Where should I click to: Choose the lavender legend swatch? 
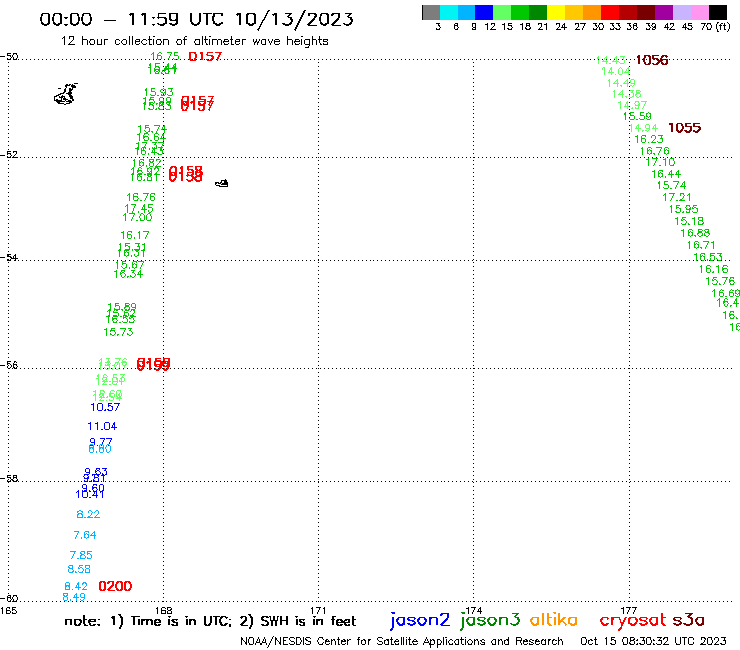pyautogui.click(x=681, y=12)
